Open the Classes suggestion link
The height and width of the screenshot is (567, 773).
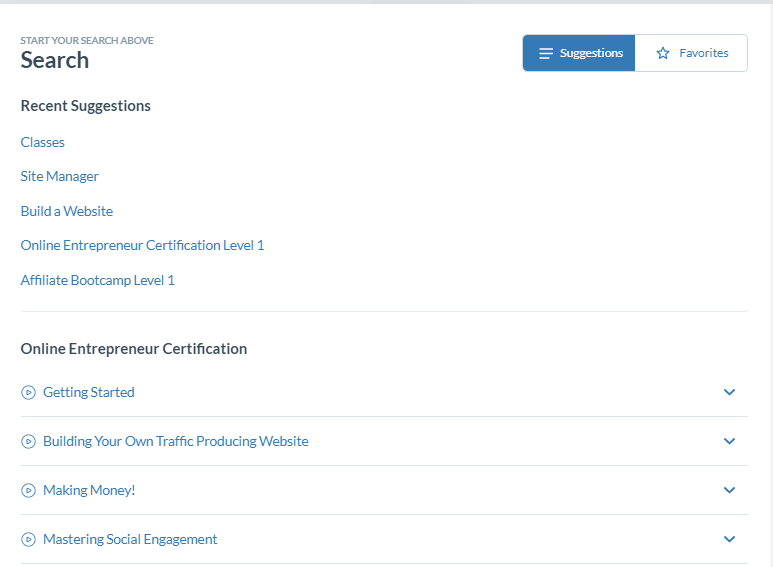coord(42,142)
